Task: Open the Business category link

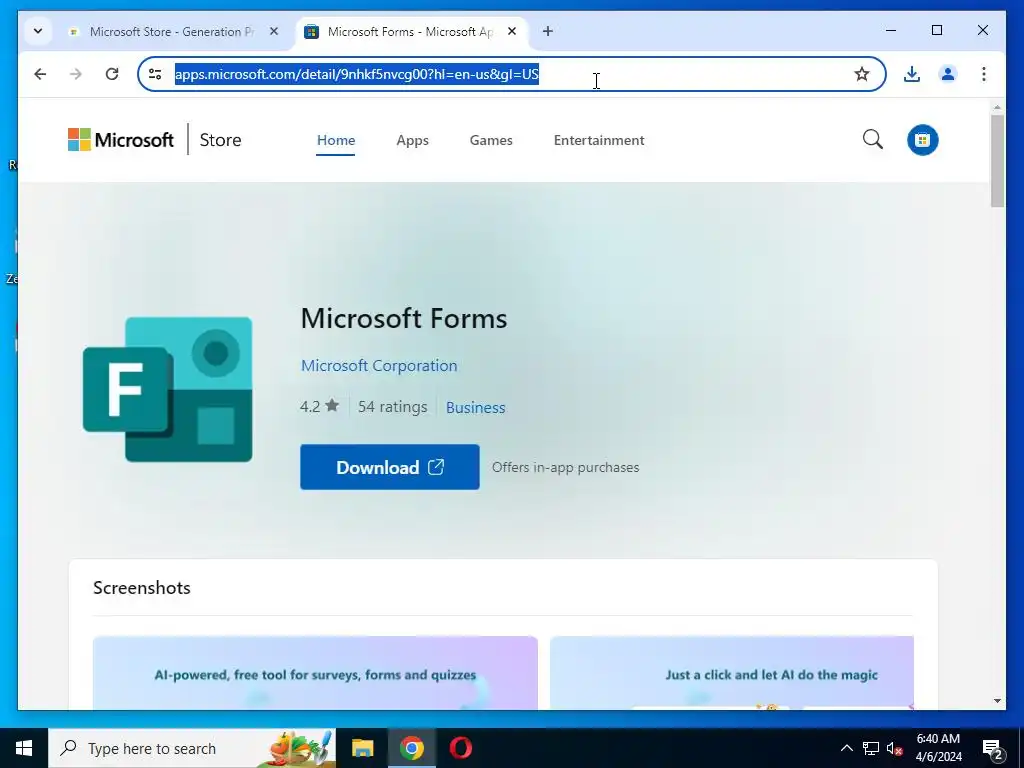Action: pos(475,407)
